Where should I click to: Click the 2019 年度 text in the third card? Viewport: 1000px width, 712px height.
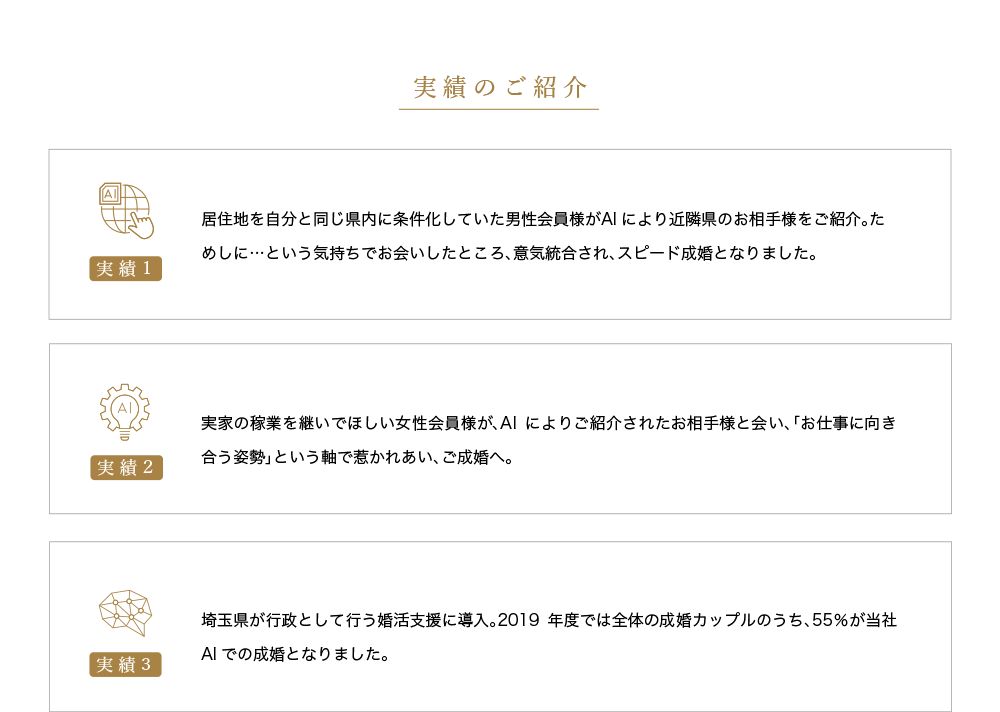point(538,620)
